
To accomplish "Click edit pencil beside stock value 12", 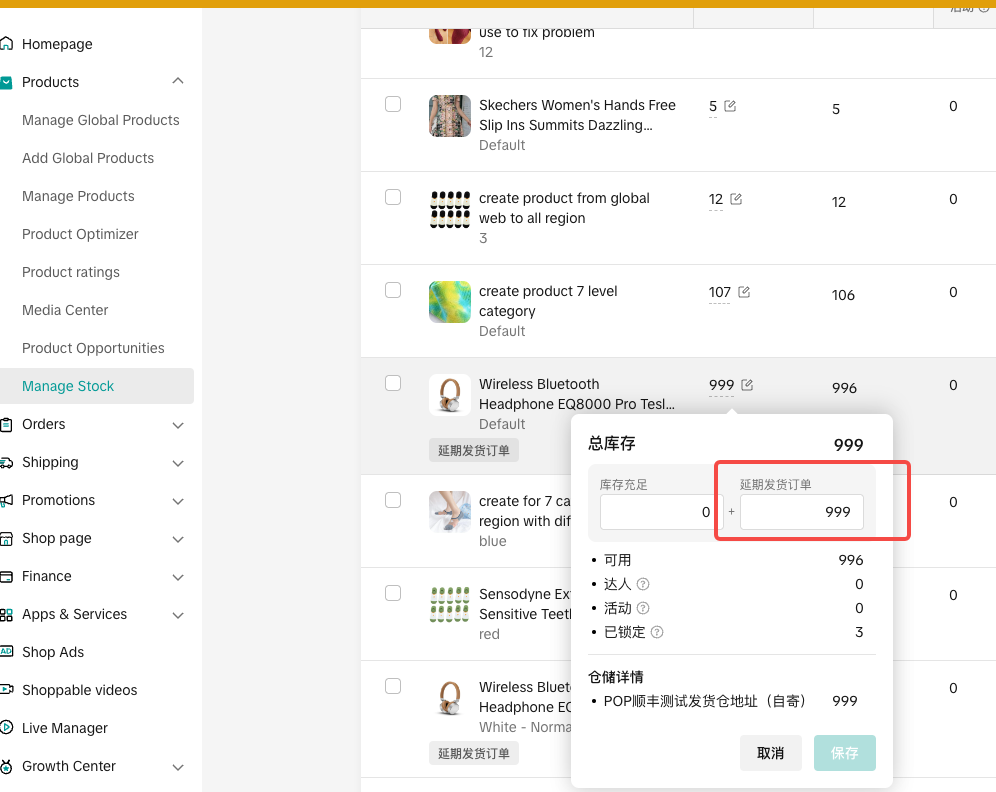I will coord(736,199).
